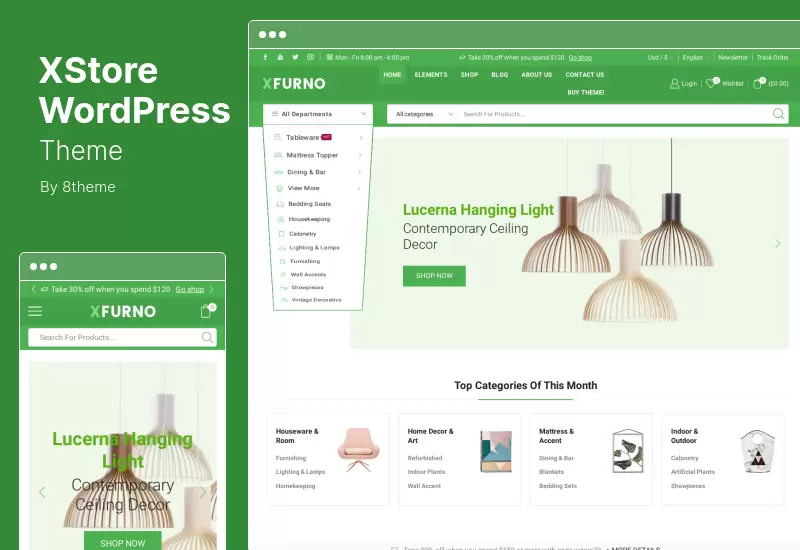Open the All categories search dropdown

424,114
